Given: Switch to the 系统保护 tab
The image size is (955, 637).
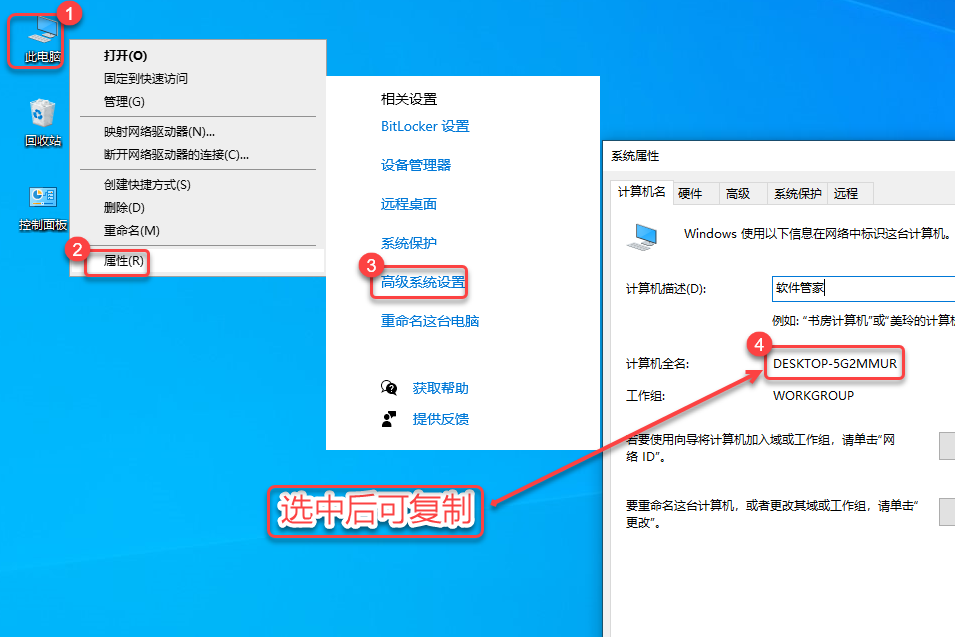Looking at the screenshot, I should click(x=797, y=194).
